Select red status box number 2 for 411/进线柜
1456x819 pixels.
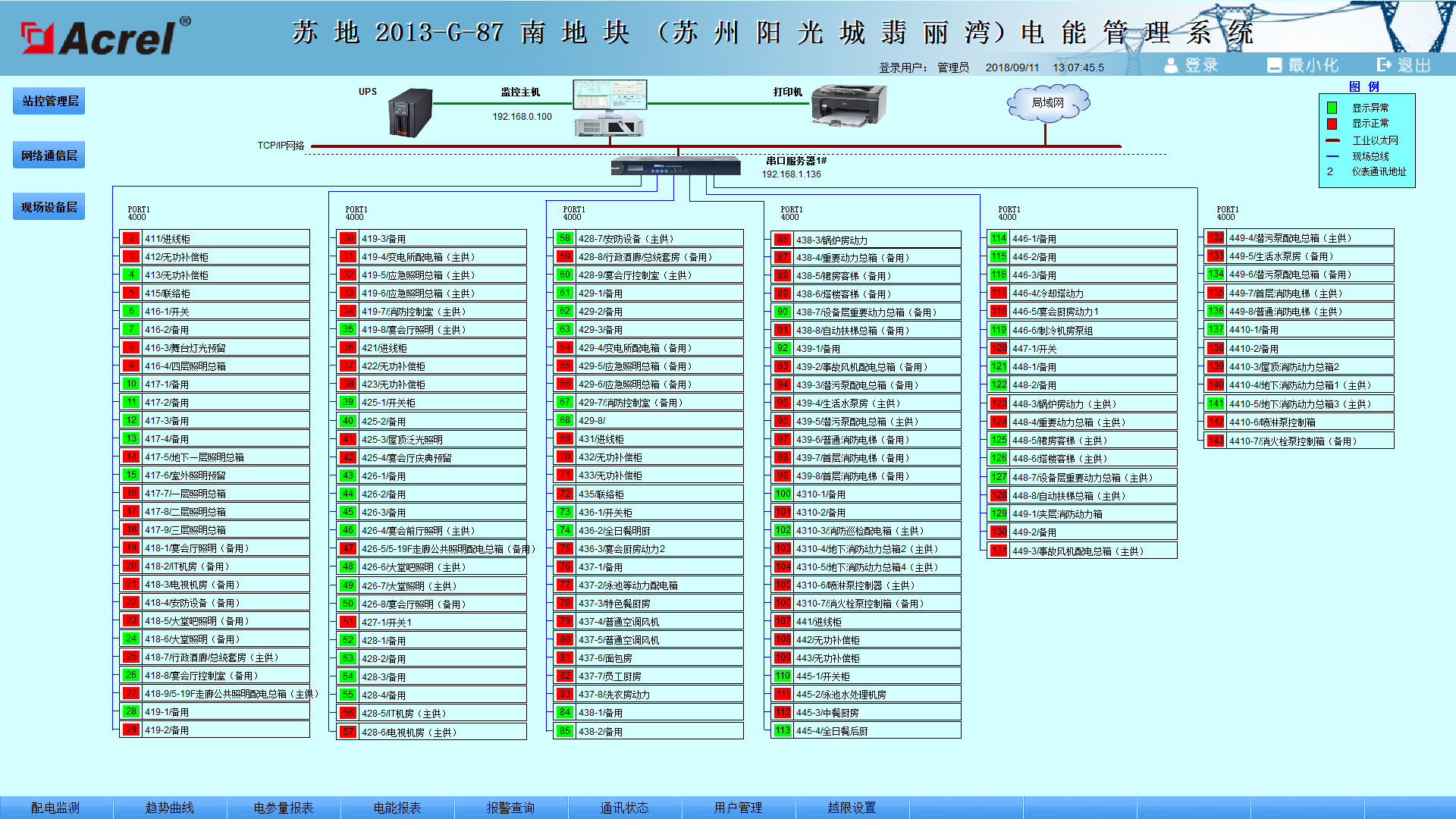pyautogui.click(x=131, y=238)
